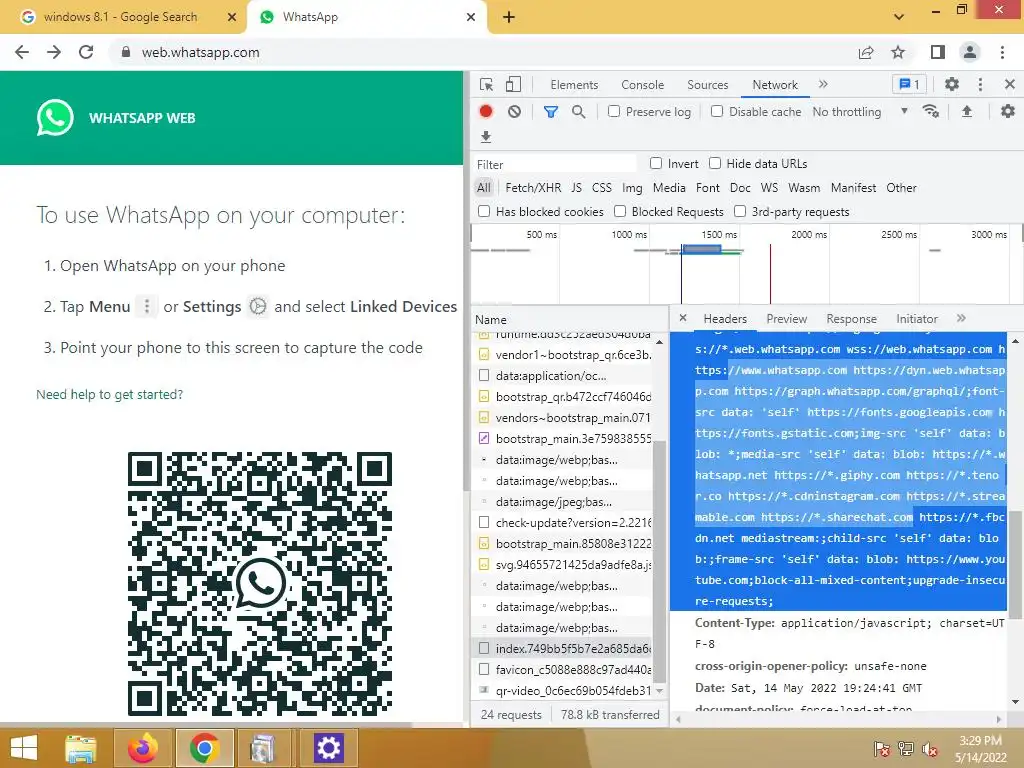The image size is (1024, 768).
Task: Open the Response tab of the request
Action: [x=851, y=319]
